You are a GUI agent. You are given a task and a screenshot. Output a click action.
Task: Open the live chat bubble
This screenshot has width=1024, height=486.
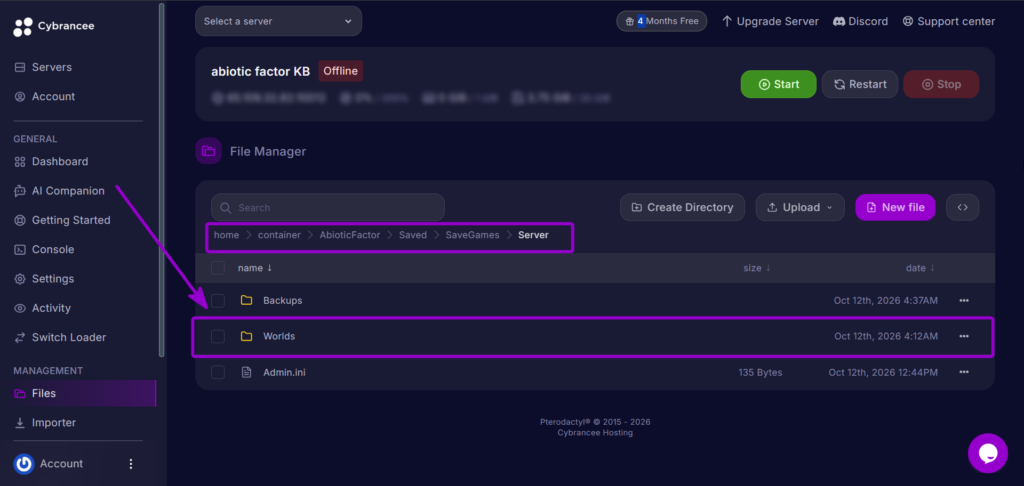point(987,453)
